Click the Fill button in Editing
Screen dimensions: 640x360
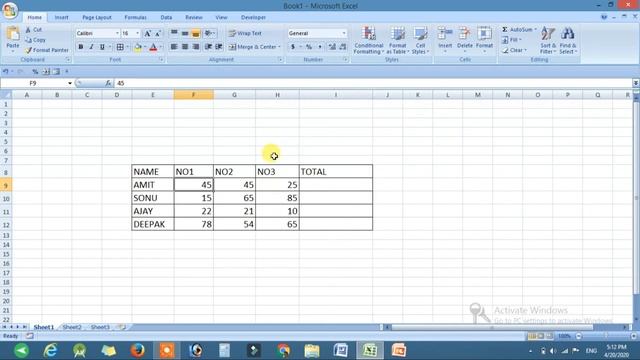[512, 40]
